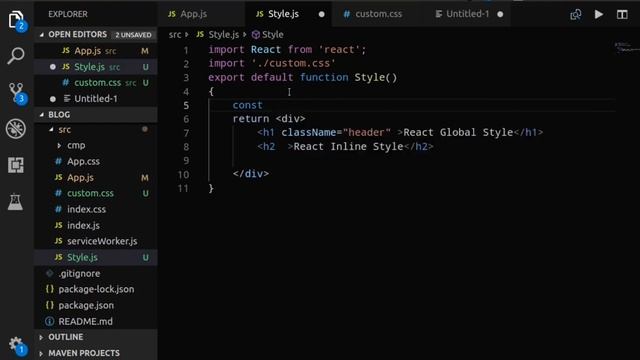Open serviceWorker.js in the file tree
Viewport: 640px width, 360px height.
pos(96,241)
